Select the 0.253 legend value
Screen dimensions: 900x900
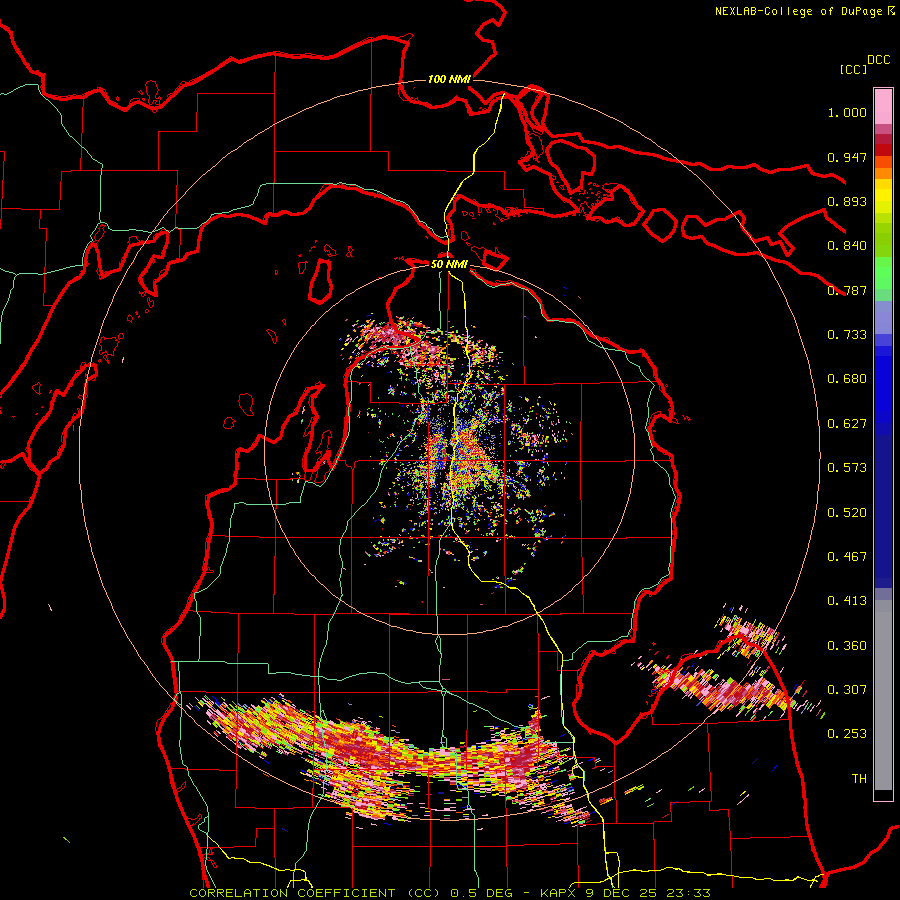click(847, 734)
